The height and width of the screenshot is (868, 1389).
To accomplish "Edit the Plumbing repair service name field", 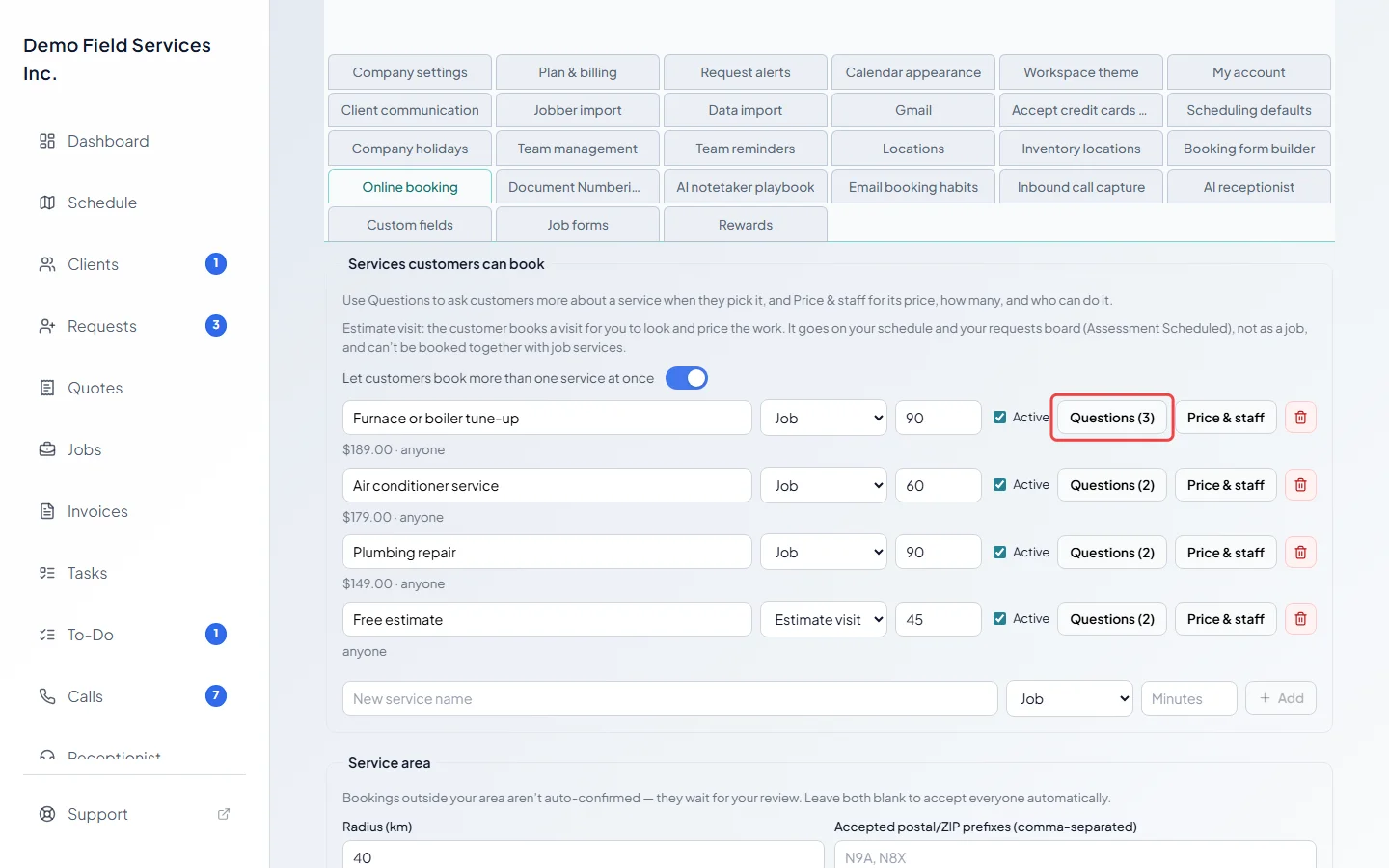I will pyautogui.click(x=547, y=553).
